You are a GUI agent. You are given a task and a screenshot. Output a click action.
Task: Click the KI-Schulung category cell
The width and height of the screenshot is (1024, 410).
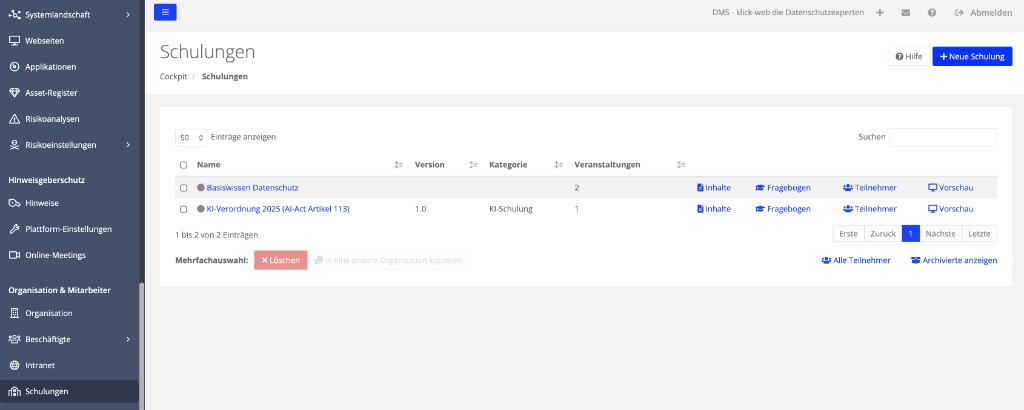coord(511,209)
